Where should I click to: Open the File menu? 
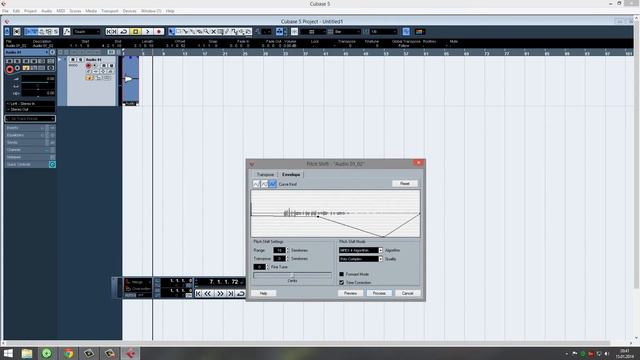click(5, 11)
